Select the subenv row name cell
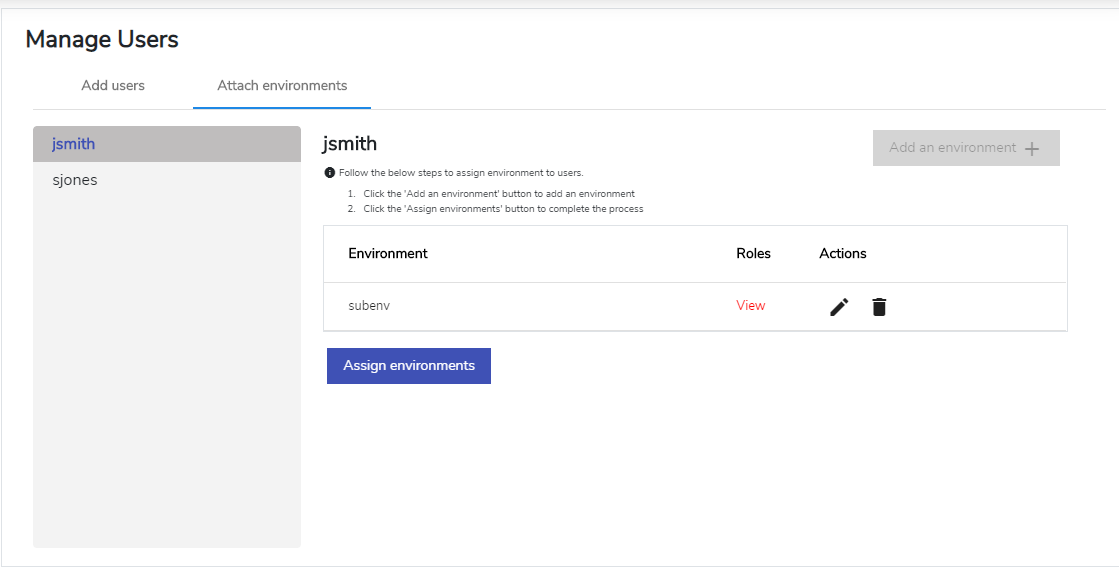The height and width of the screenshot is (581, 1119). pos(369,305)
